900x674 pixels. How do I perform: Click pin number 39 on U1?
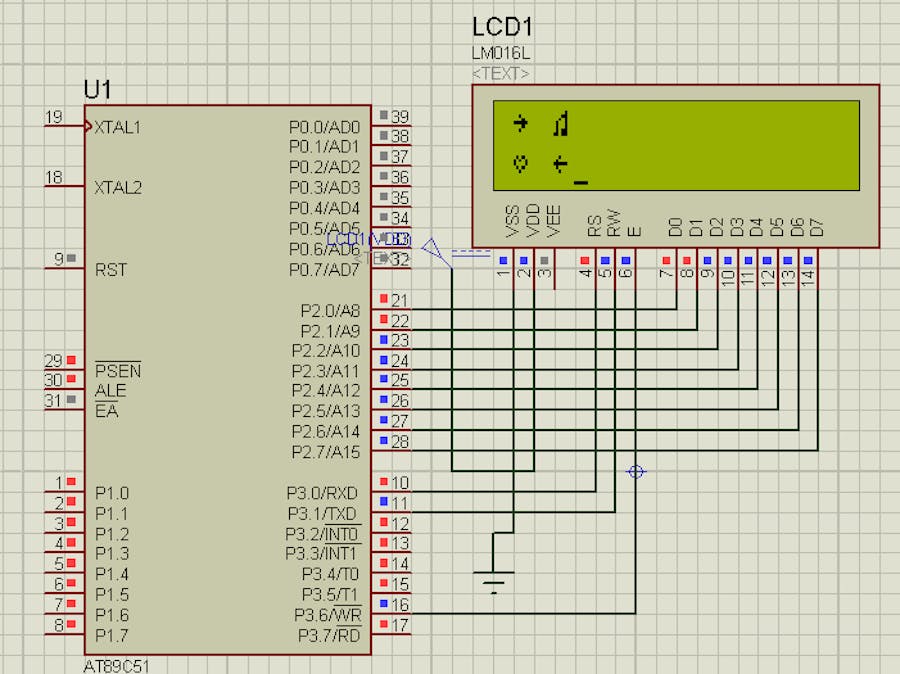tap(400, 117)
